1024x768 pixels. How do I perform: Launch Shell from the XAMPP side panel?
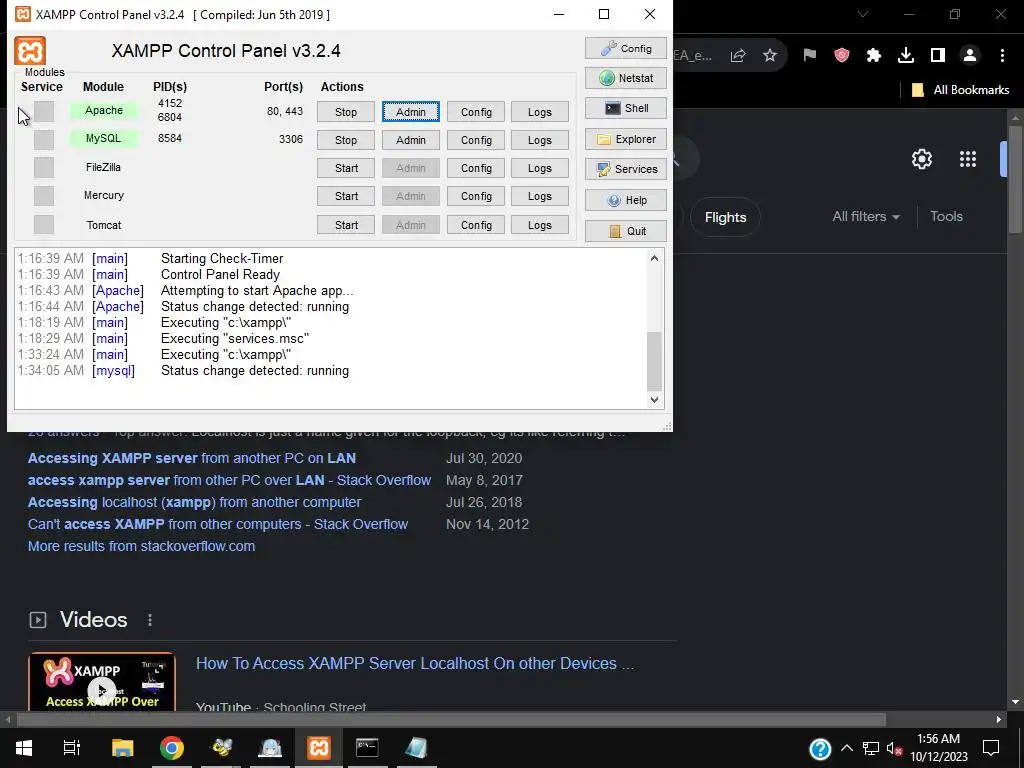(626, 108)
